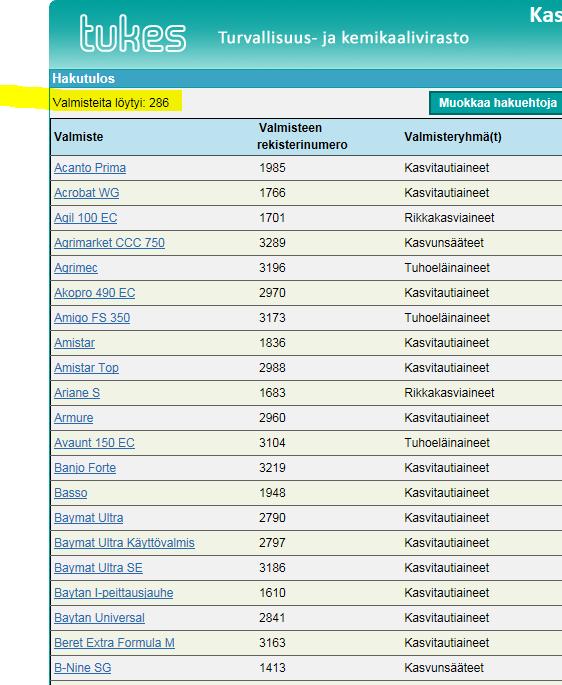Open the Baymat Ultra SE link
The width and height of the screenshot is (562, 685).
(x=98, y=567)
